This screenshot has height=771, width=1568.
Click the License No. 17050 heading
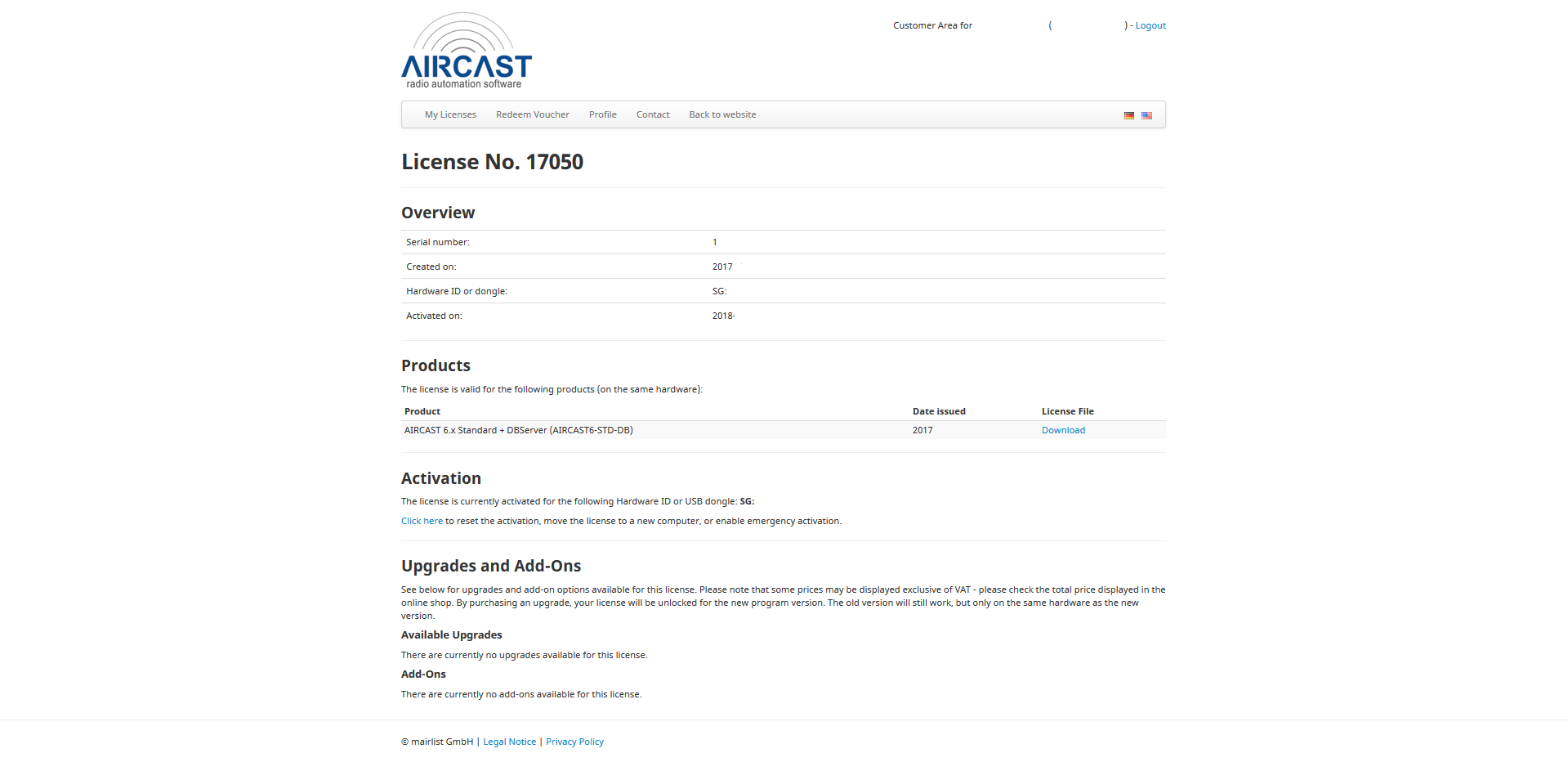coord(492,162)
